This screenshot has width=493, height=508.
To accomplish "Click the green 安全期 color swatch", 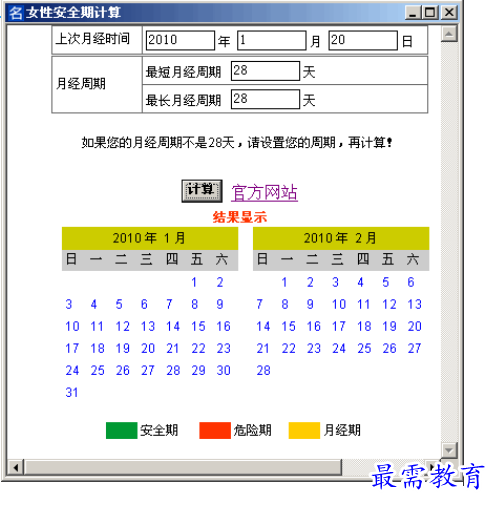I will coord(122,430).
